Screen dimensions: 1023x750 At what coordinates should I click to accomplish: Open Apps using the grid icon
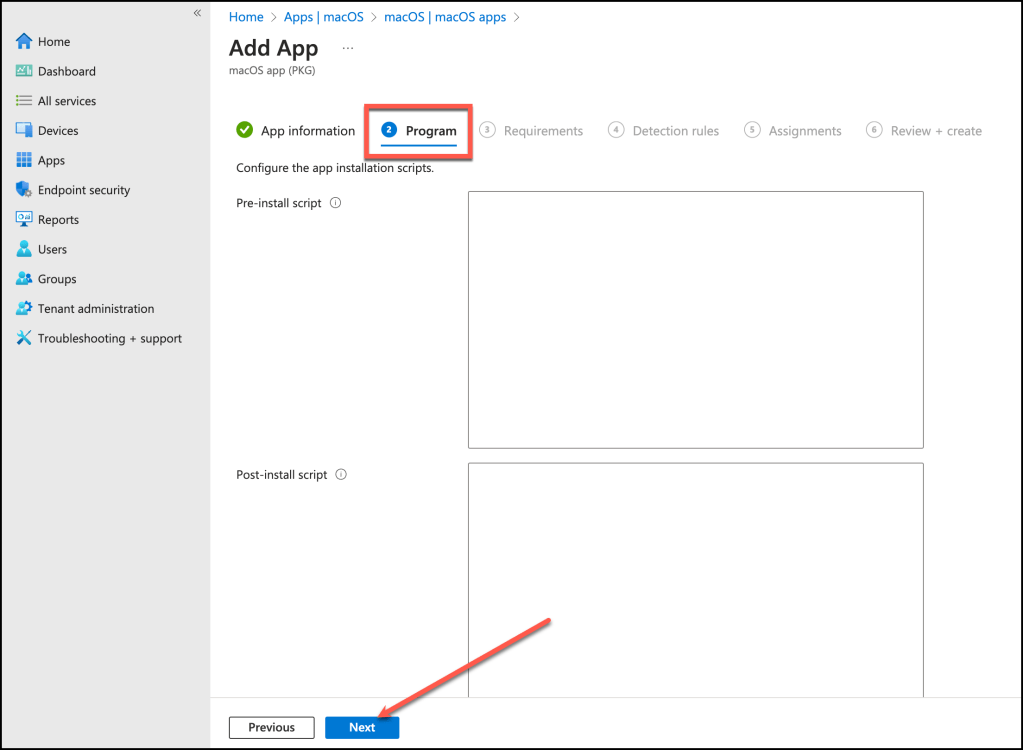tap(24, 160)
